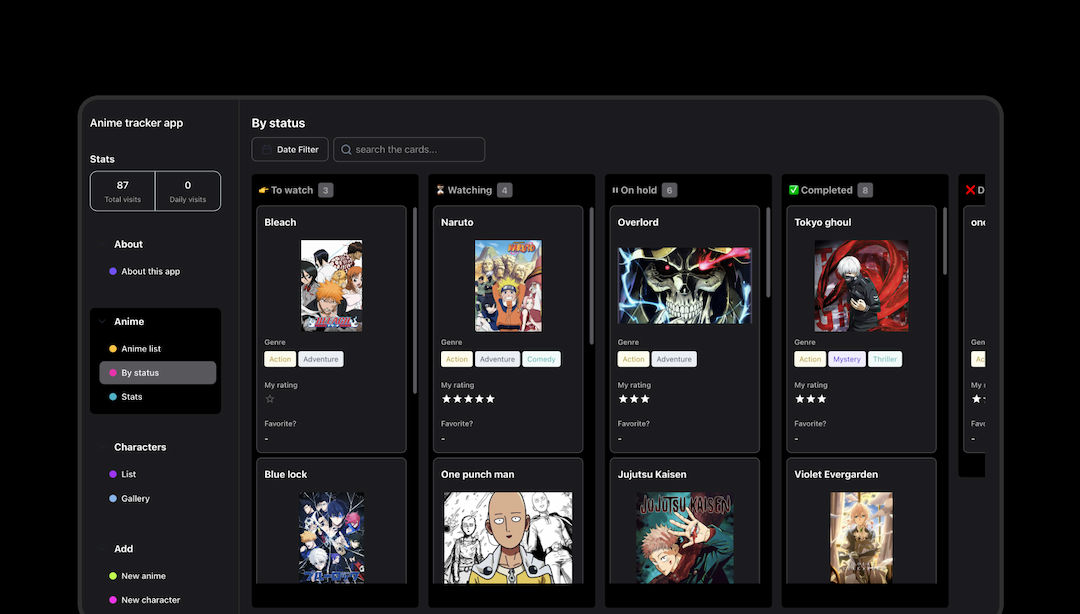1080x614 pixels.
Task: Click the Watching column hourglass icon
Action: (x=441, y=189)
